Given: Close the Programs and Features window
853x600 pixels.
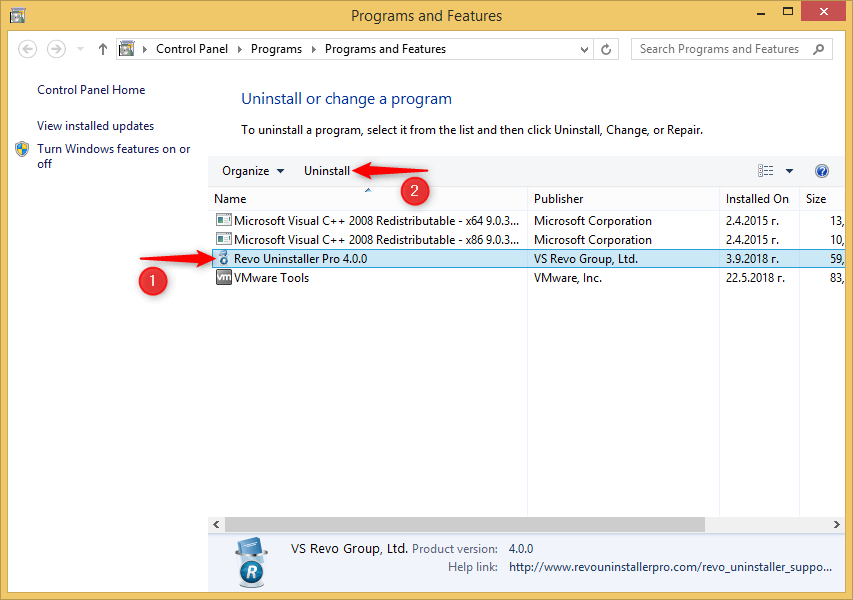Looking at the screenshot, I should [824, 12].
